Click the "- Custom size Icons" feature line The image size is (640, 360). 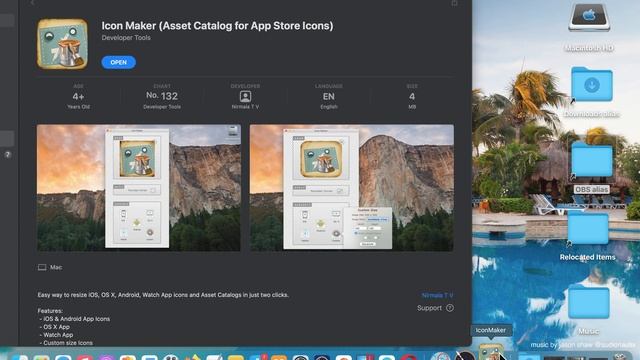pos(66,343)
